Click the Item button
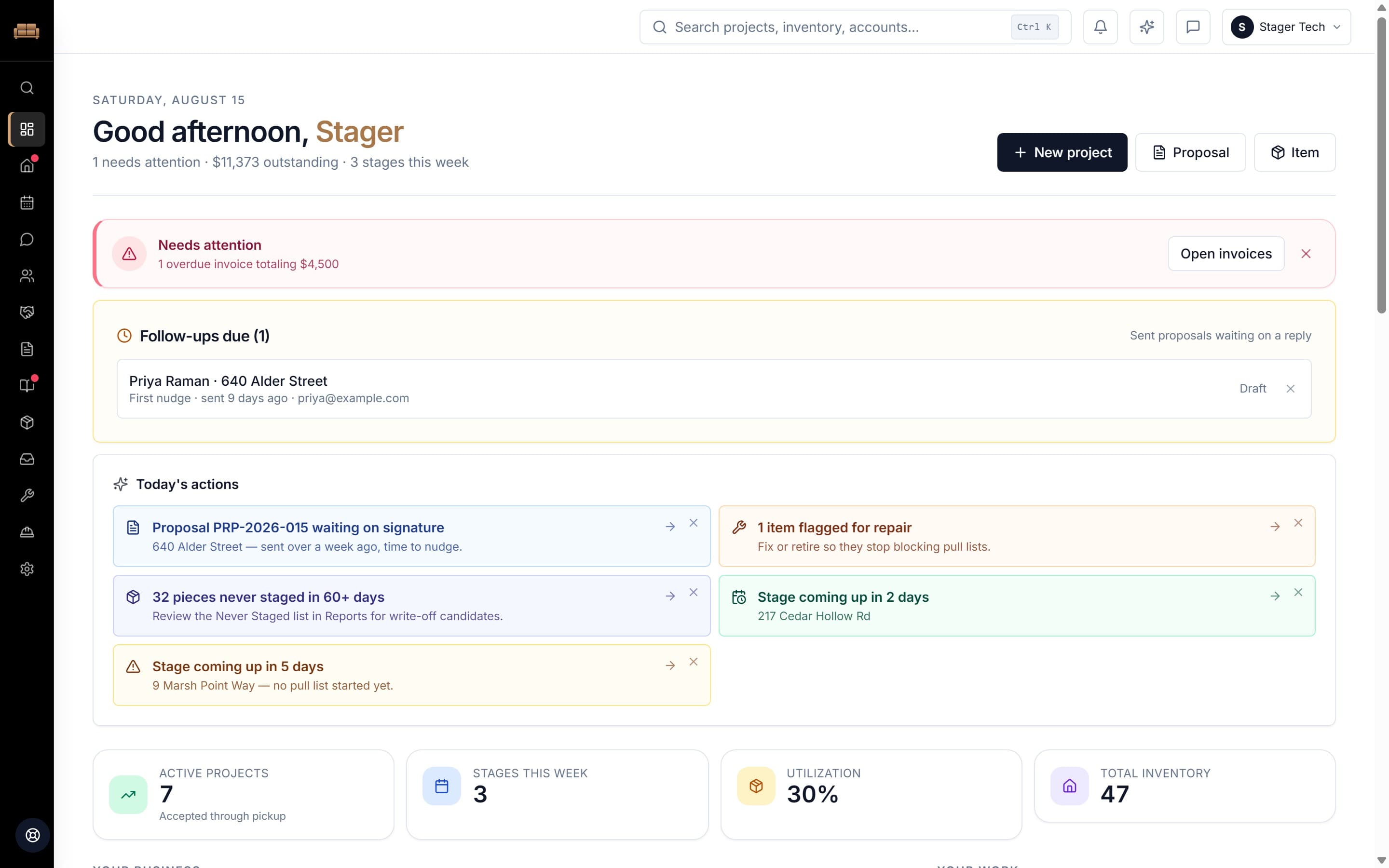 pyautogui.click(x=1294, y=153)
